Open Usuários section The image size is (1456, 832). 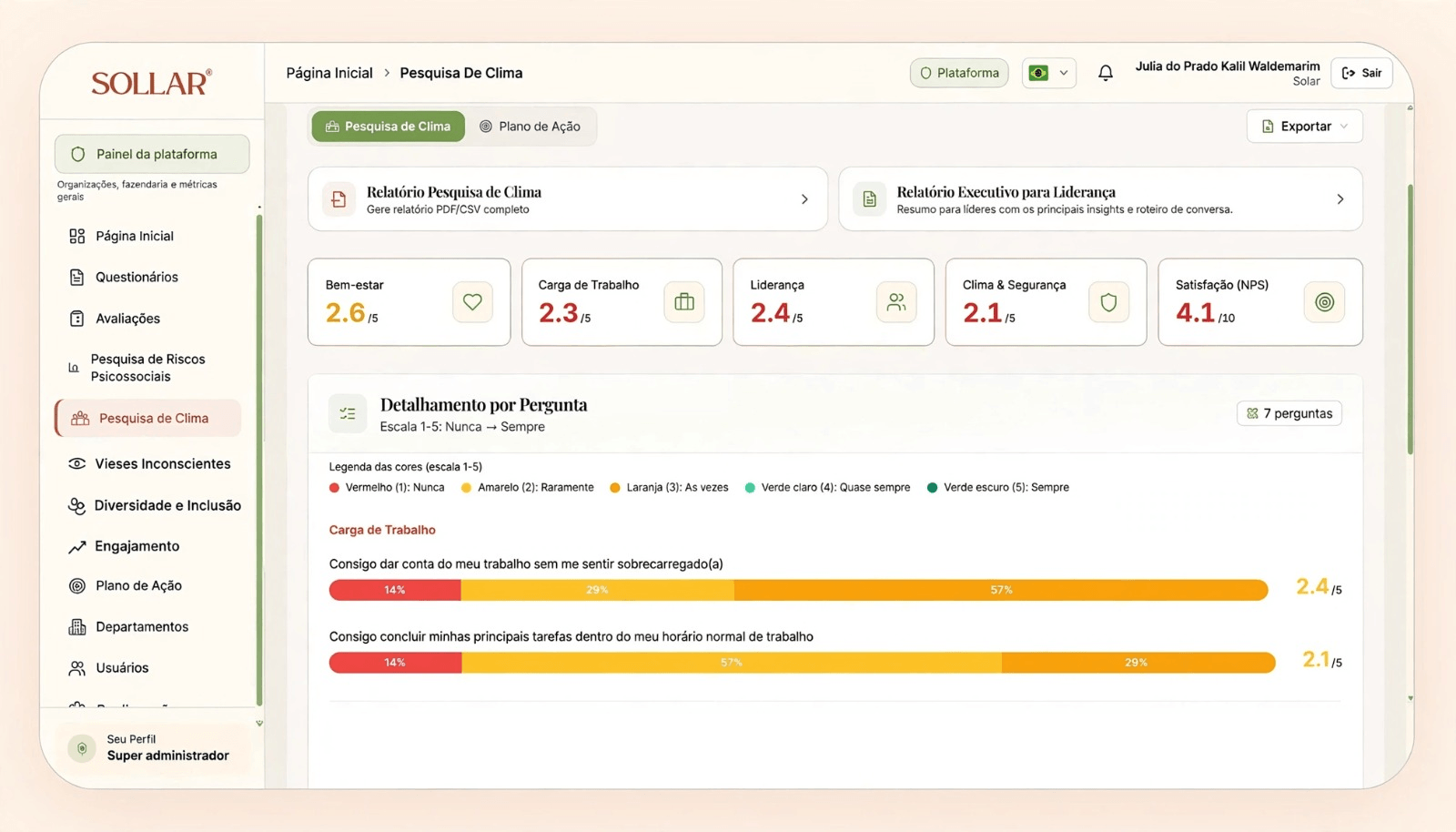[x=122, y=667]
